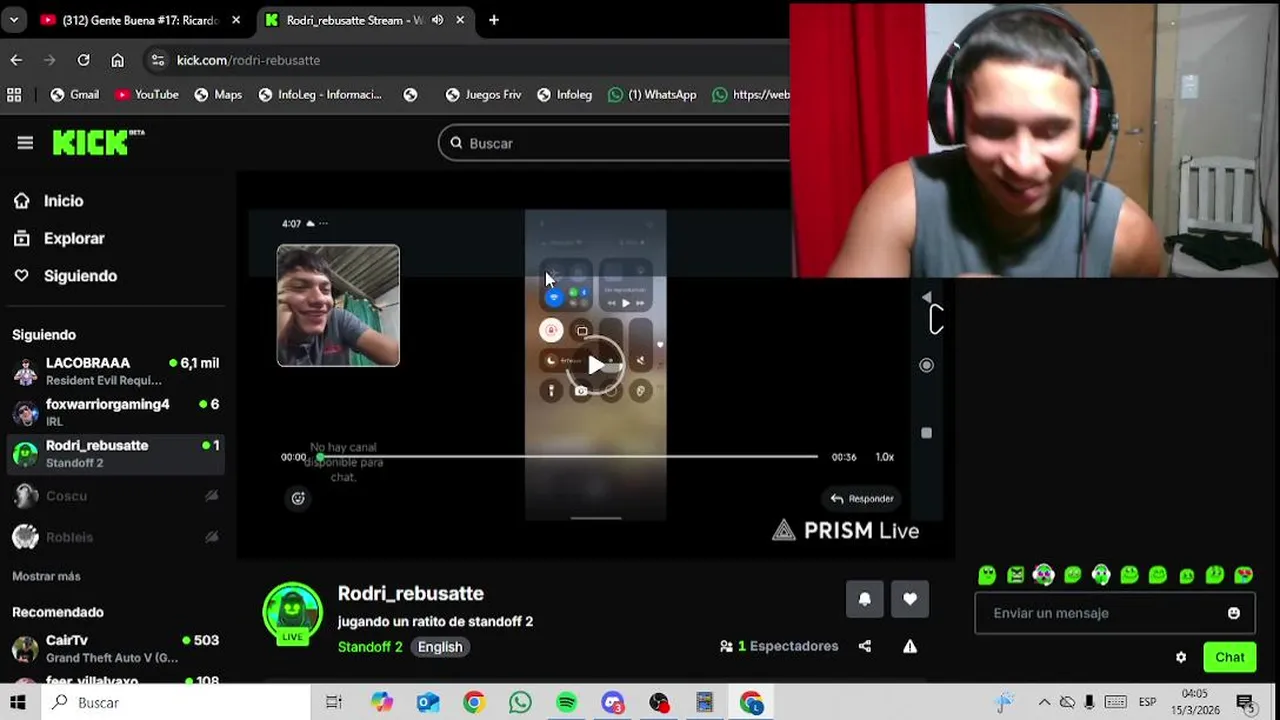The width and height of the screenshot is (1280, 720).
Task: Type in the Enviar un mensaje field
Action: (x=1100, y=613)
